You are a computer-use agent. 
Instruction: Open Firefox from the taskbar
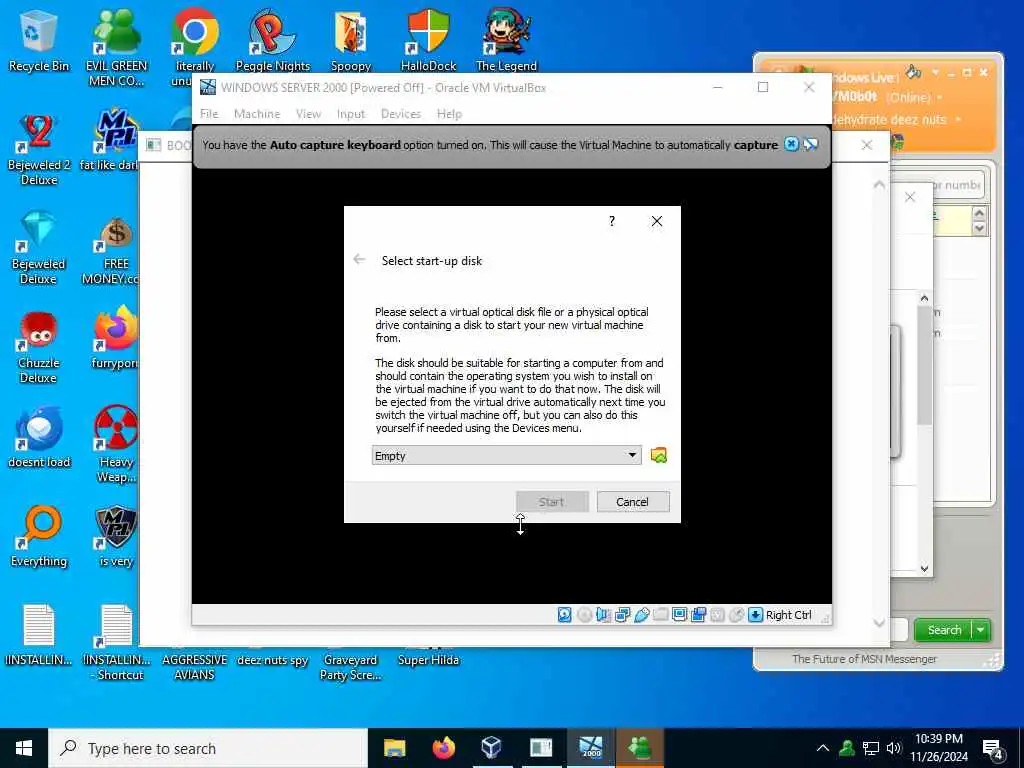click(x=444, y=748)
